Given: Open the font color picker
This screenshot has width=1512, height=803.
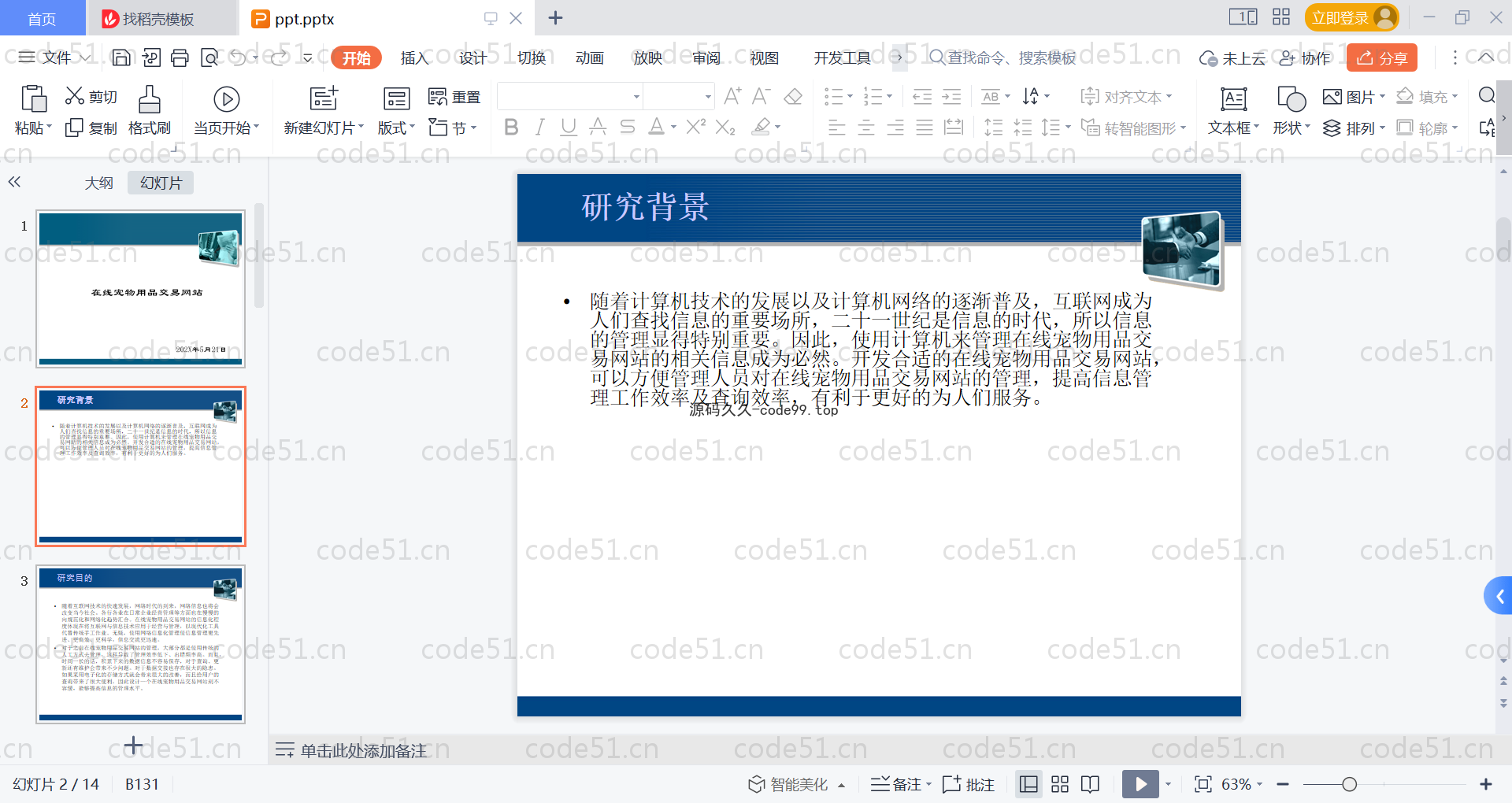Looking at the screenshot, I should (673, 127).
